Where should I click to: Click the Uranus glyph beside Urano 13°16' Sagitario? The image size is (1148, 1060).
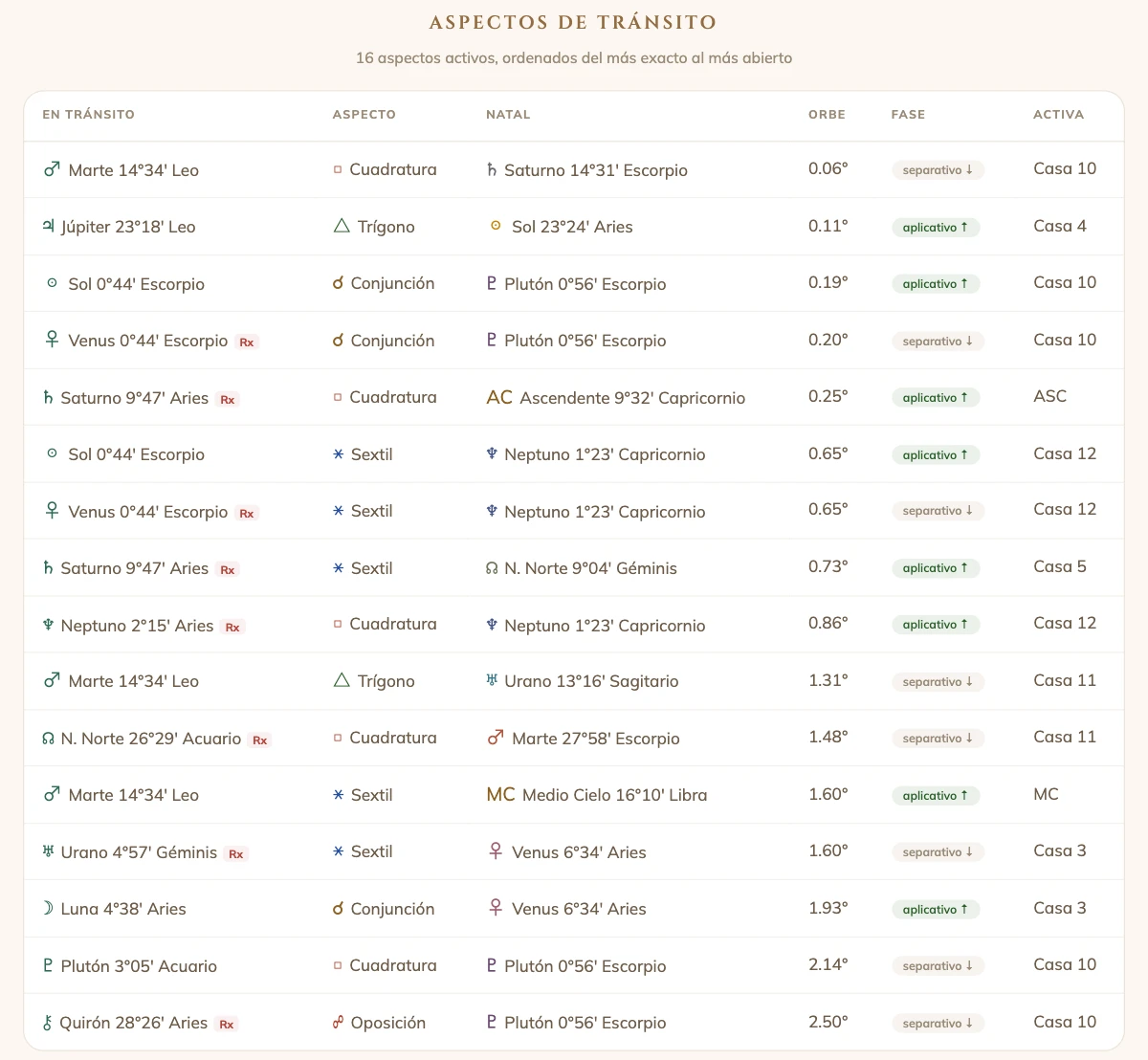[x=492, y=681]
